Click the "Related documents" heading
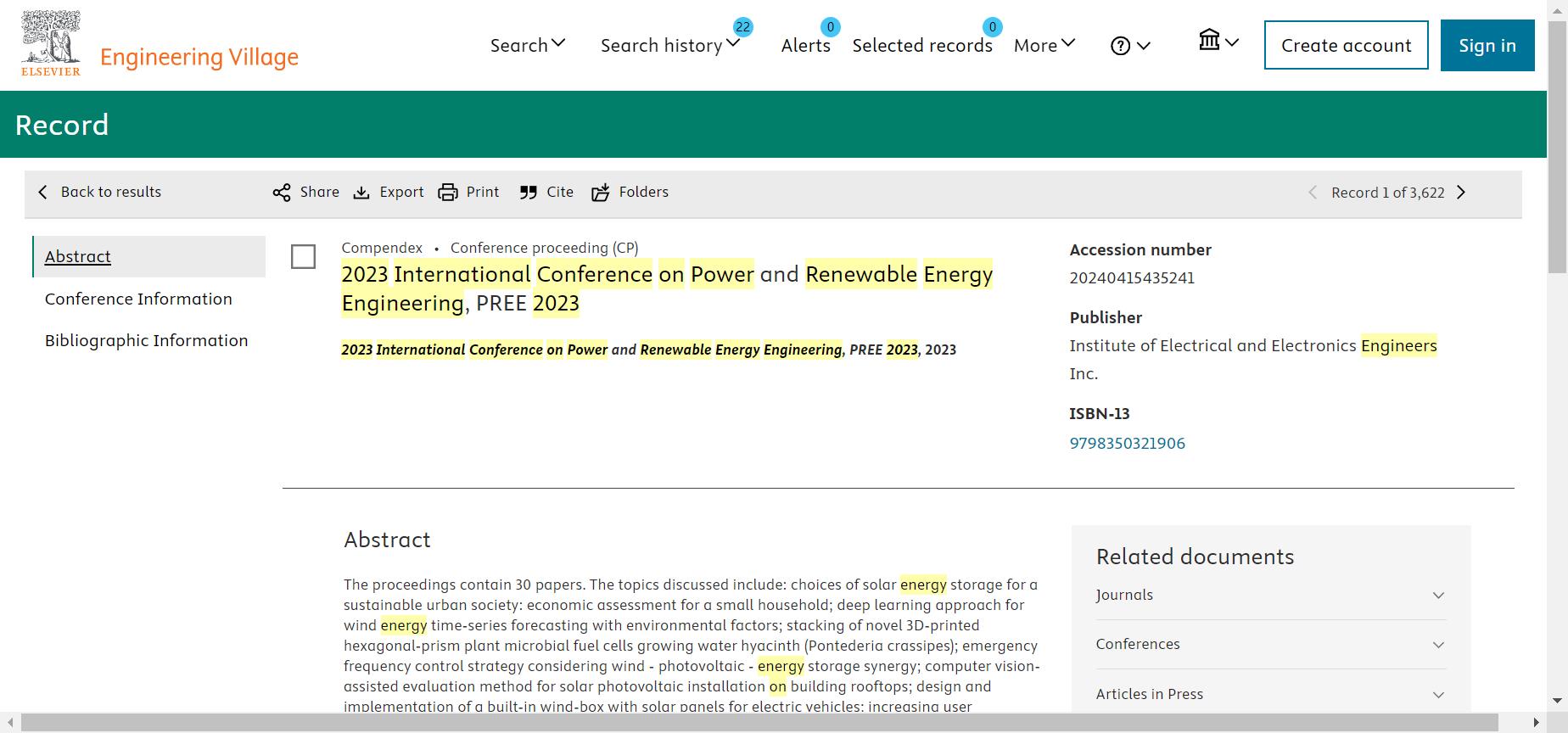 (x=1195, y=557)
